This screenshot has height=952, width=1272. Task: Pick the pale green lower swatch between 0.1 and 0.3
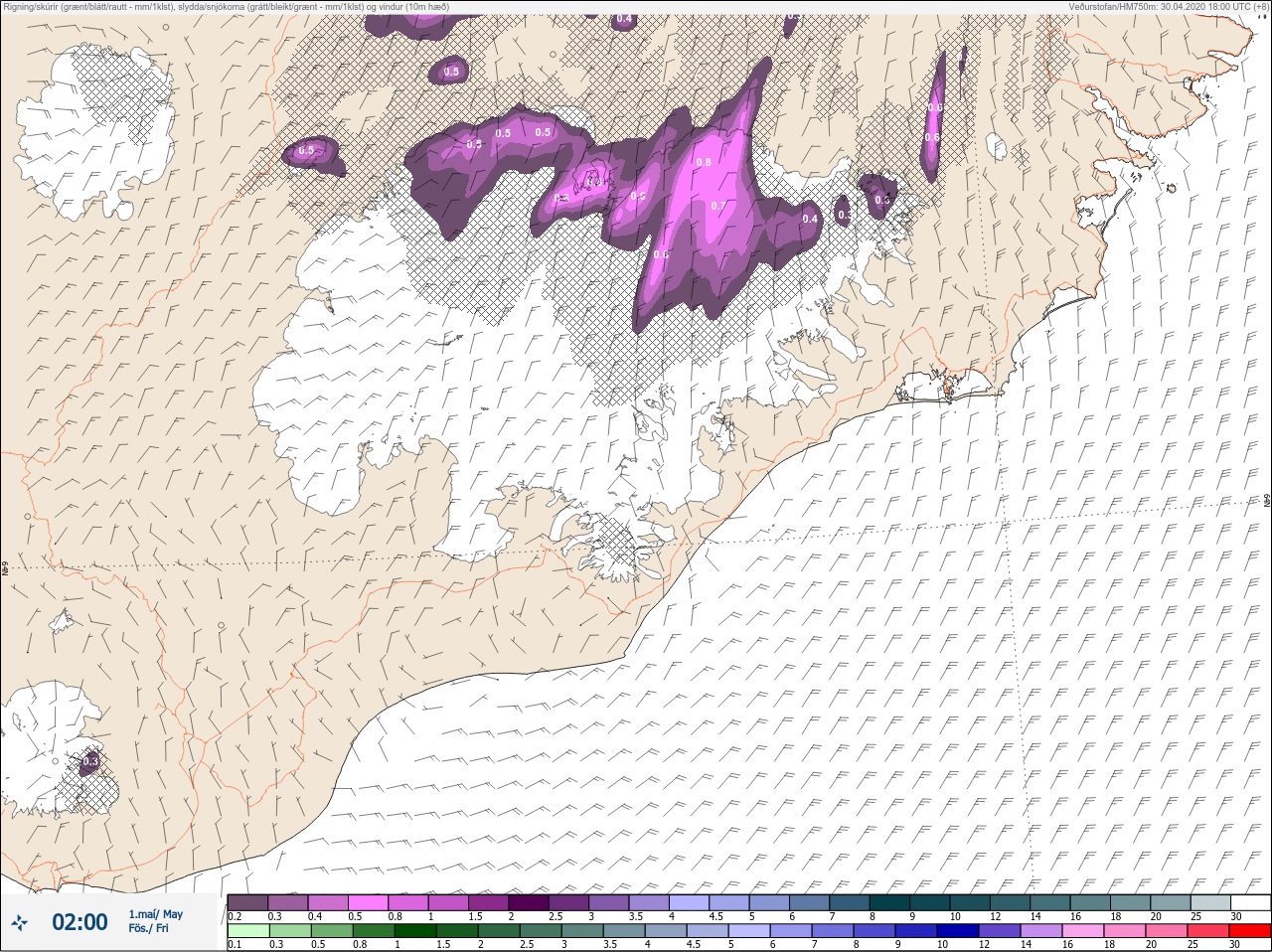(248, 931)
